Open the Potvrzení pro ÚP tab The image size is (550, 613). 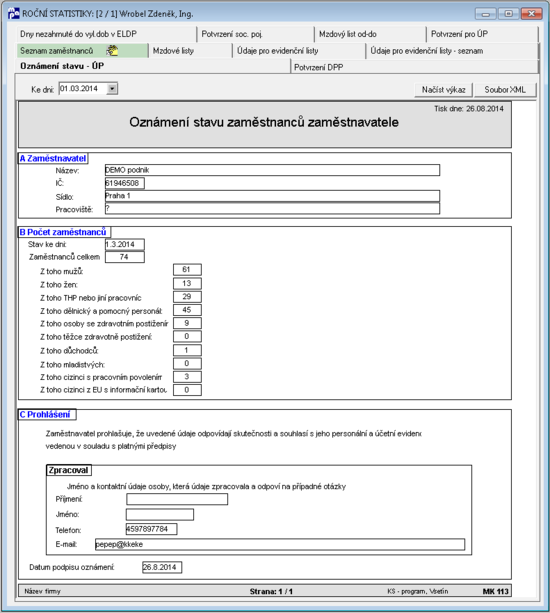pos(482,34)
